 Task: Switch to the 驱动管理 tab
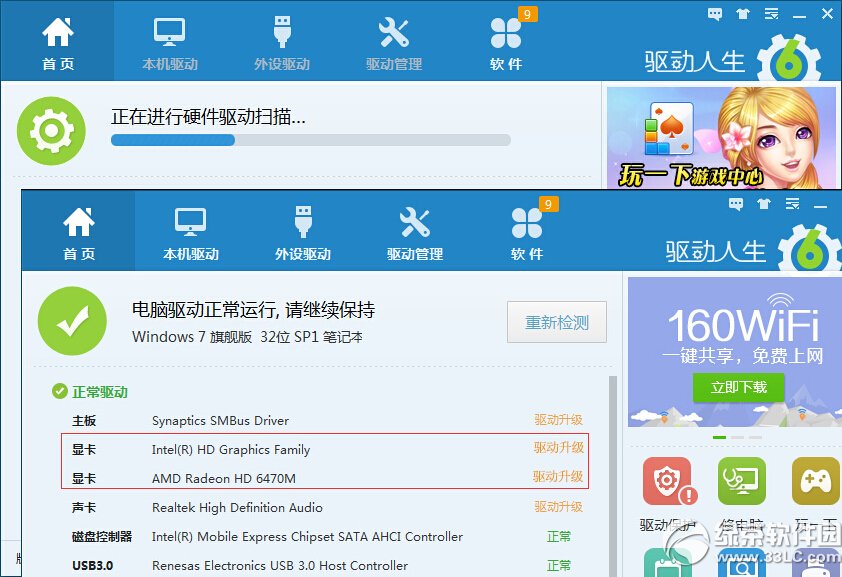coord(414,230)
